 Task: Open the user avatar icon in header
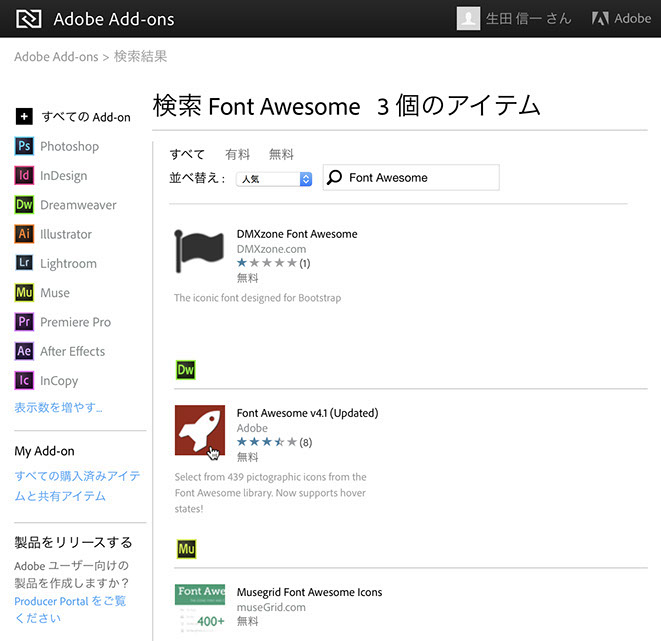pyautogui.click(x=468, y=19)
